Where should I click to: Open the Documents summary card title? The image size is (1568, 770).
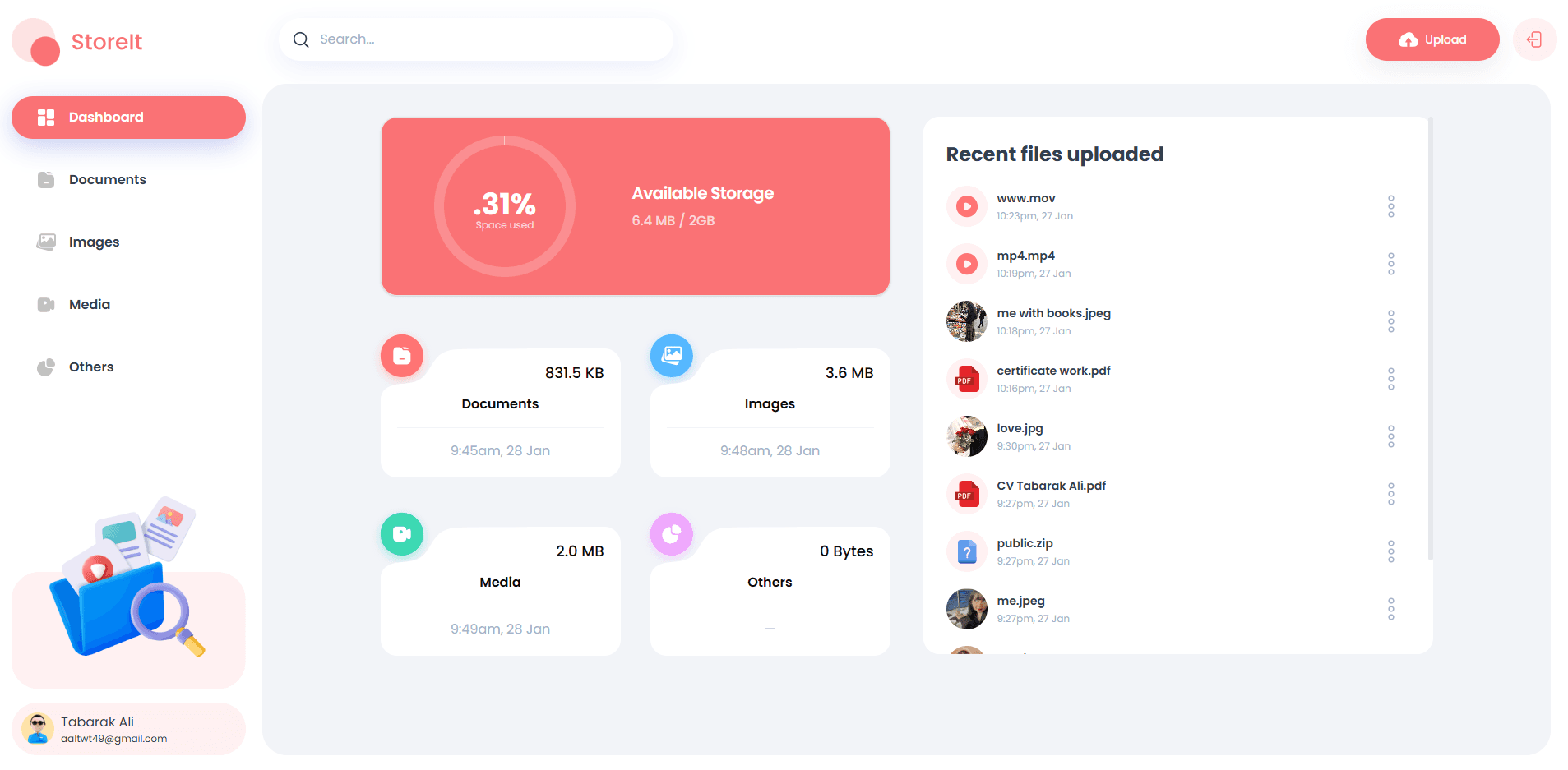pyautogui.click(x=500, y=403)
